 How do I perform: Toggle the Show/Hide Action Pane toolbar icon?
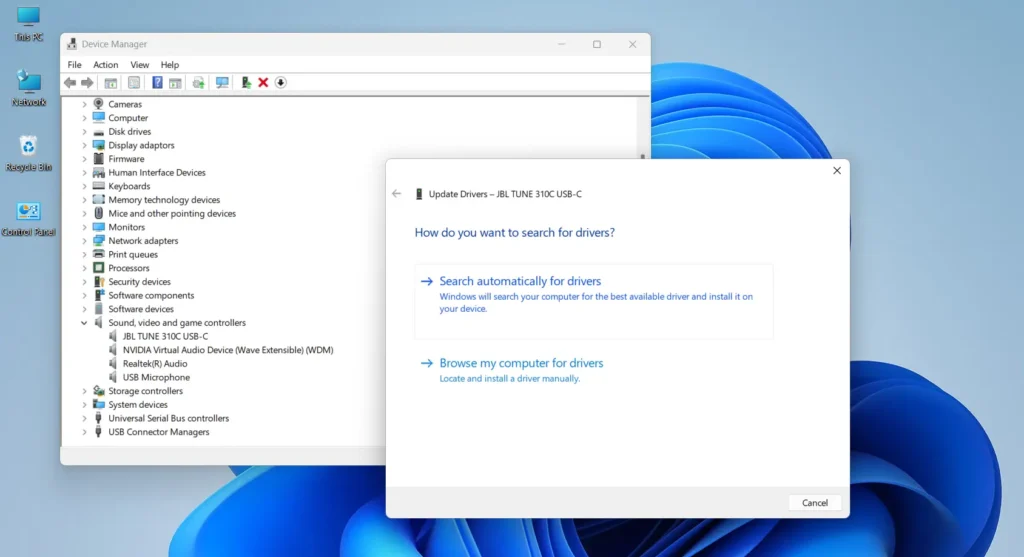(175, 82)
